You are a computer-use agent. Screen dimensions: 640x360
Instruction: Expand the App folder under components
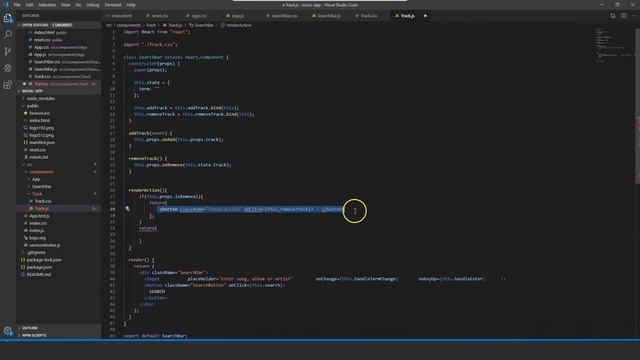(36, 179)
